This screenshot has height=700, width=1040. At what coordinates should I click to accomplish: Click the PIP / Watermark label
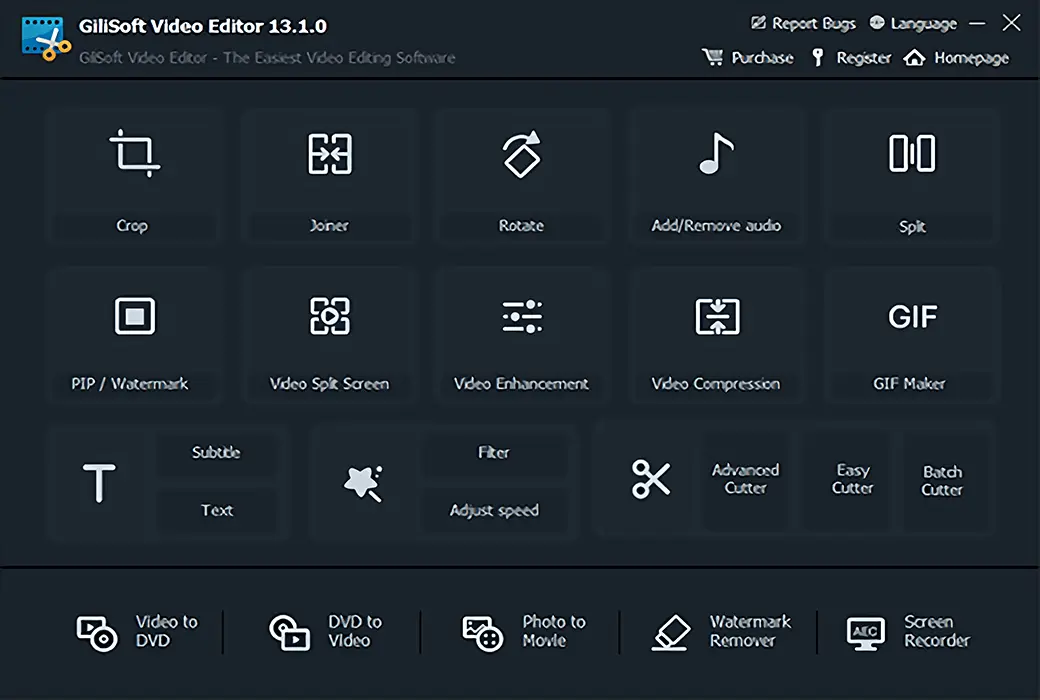click(130, 384)
